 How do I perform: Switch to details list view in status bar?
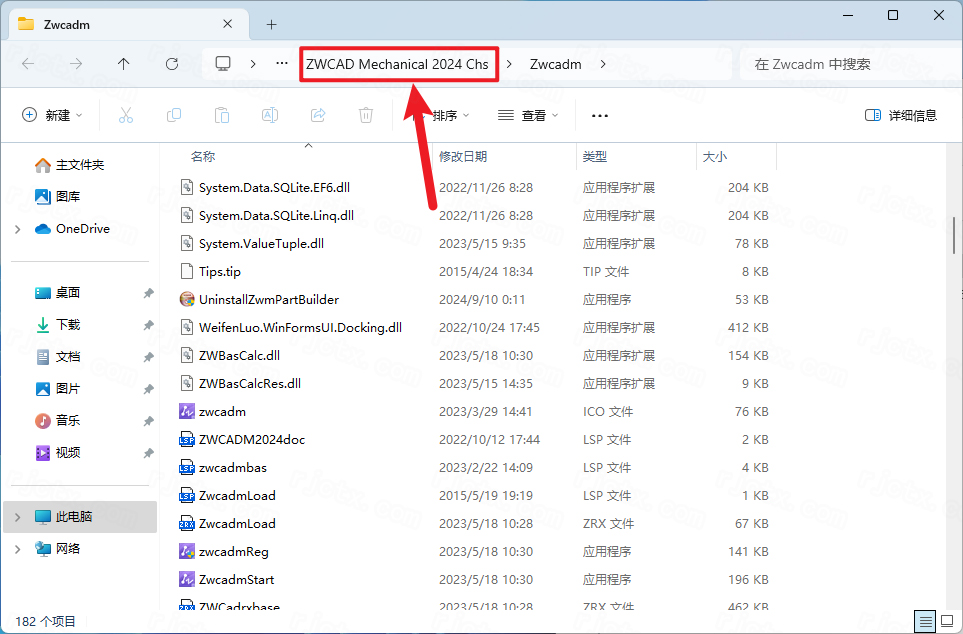(x=925, y=621)
